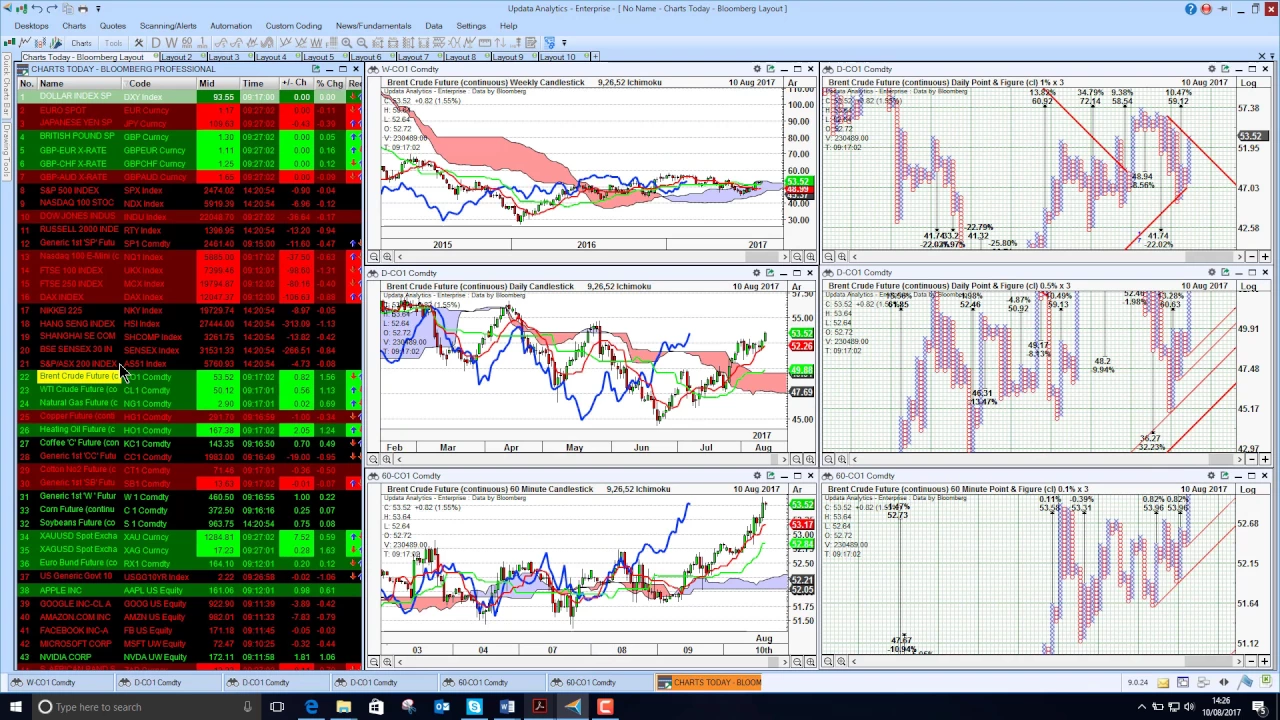Click export icon of the W-CO1 Comdty weekly chart
This screenshot has width=1280, height=720.
pos(770,69)
